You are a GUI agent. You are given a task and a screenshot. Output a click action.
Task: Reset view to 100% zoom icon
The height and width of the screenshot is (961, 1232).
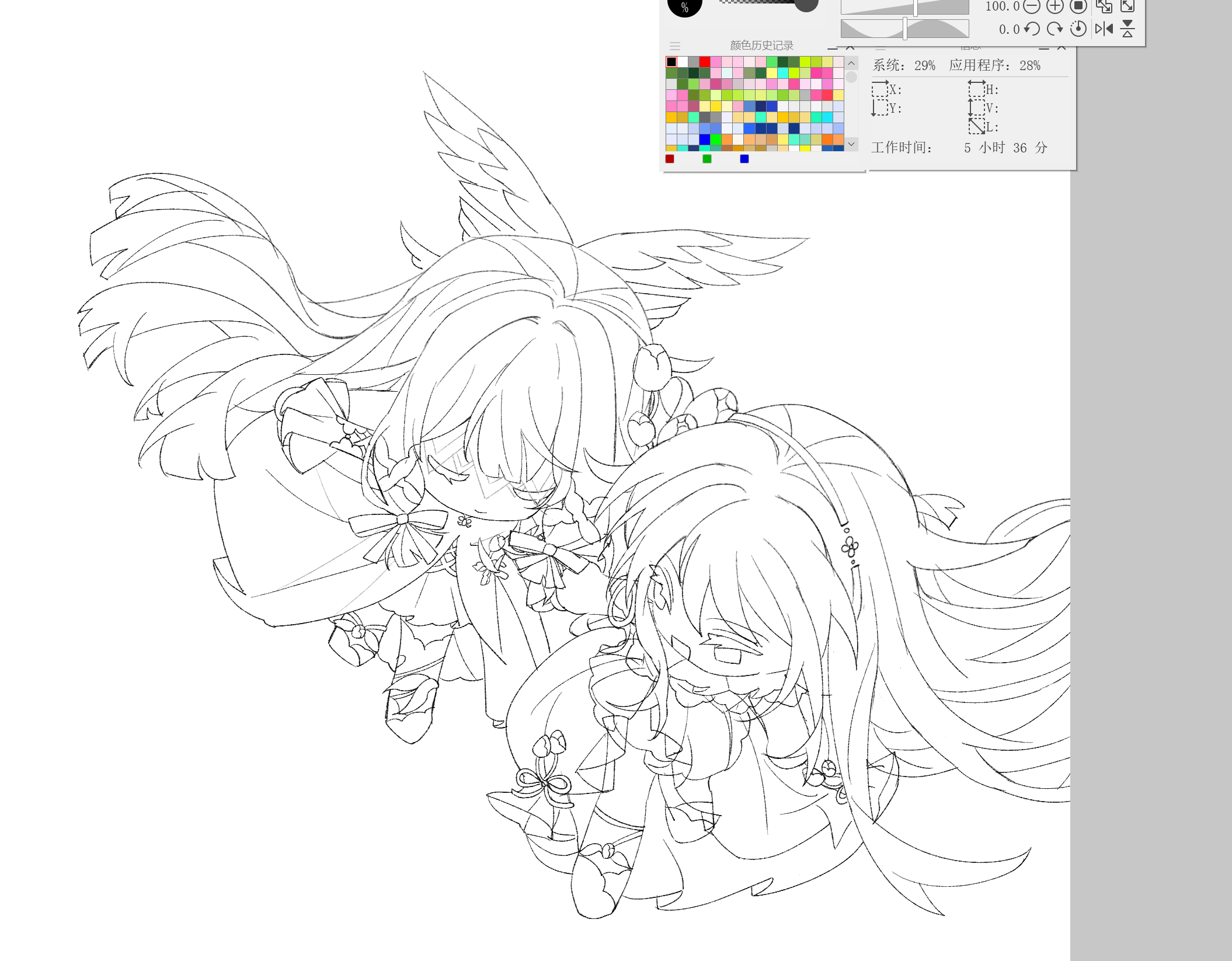(1078, 6)
